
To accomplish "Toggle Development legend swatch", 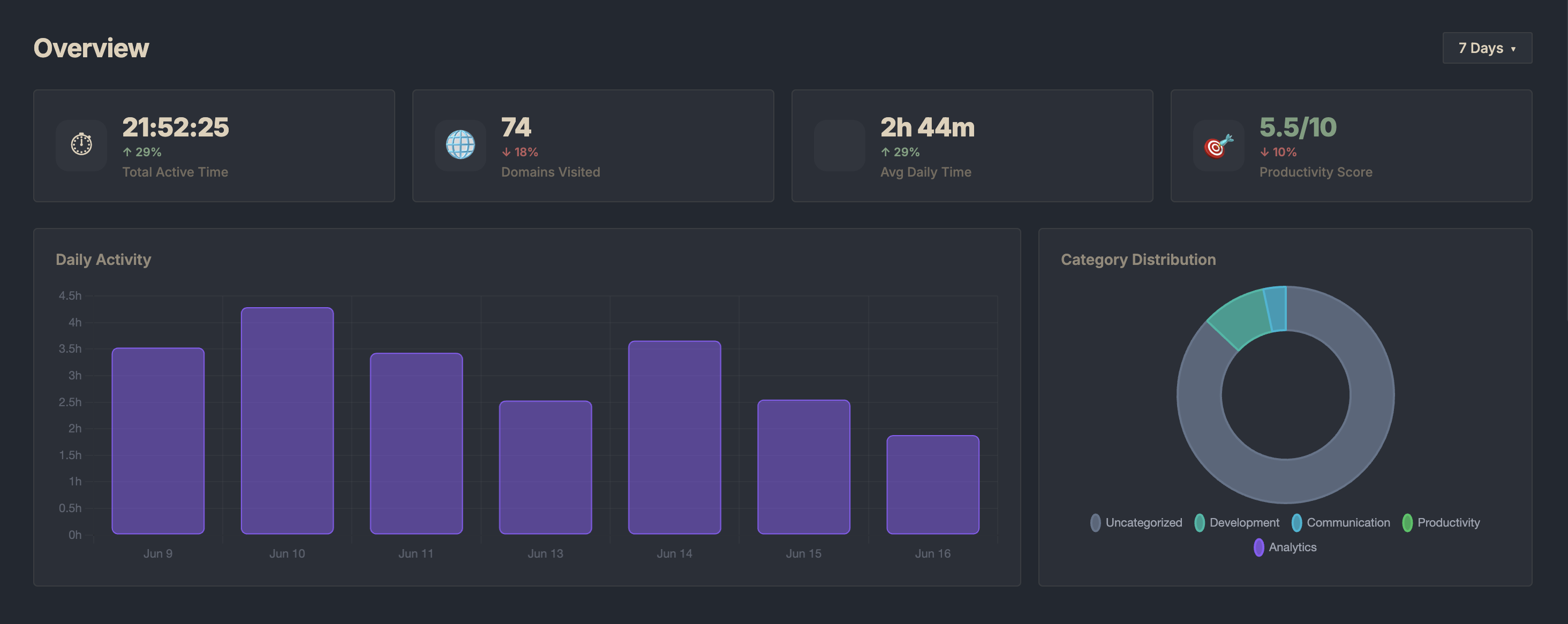I will [x=1199, y=522].
